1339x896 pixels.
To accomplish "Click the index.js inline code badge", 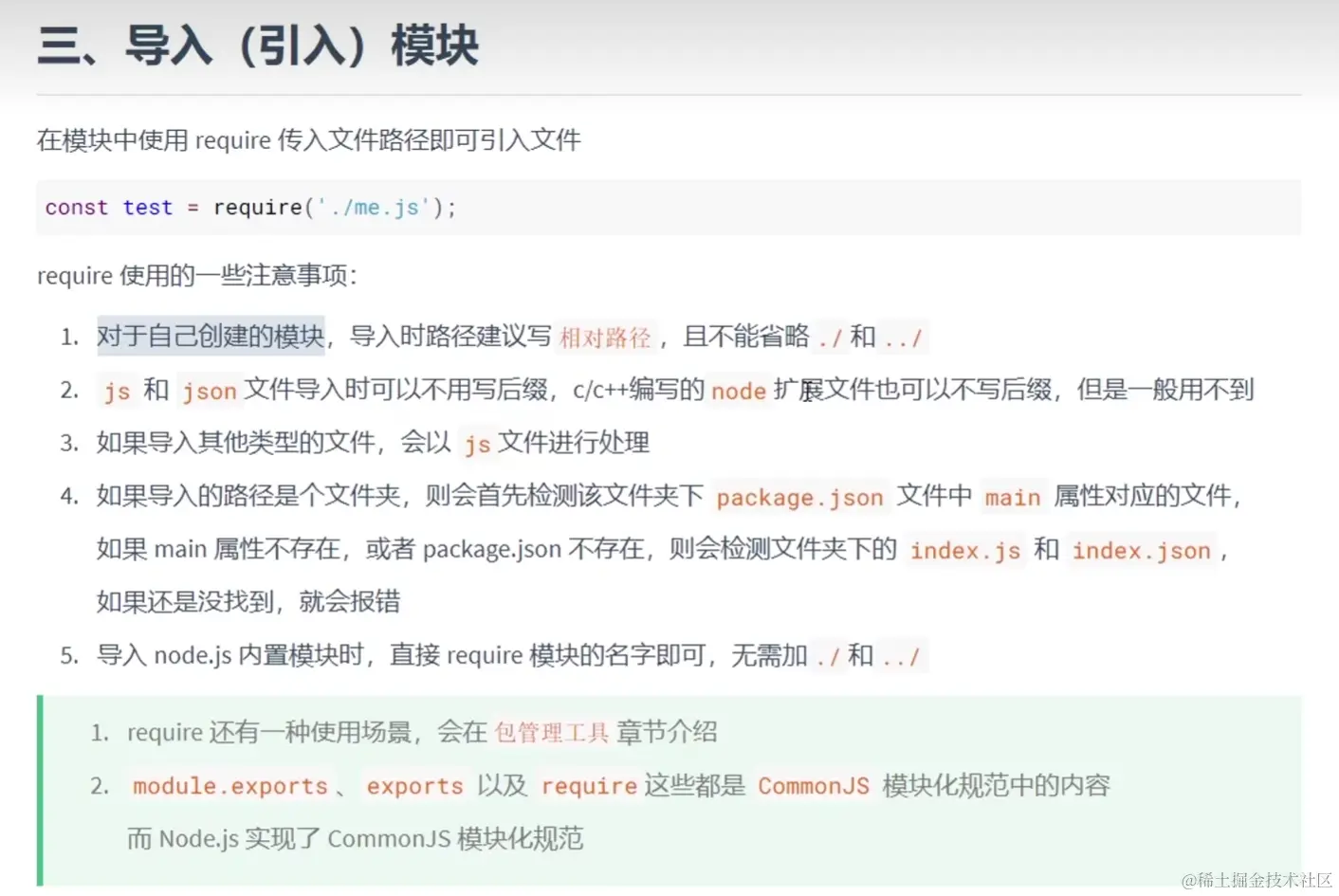I will point(964,550).
